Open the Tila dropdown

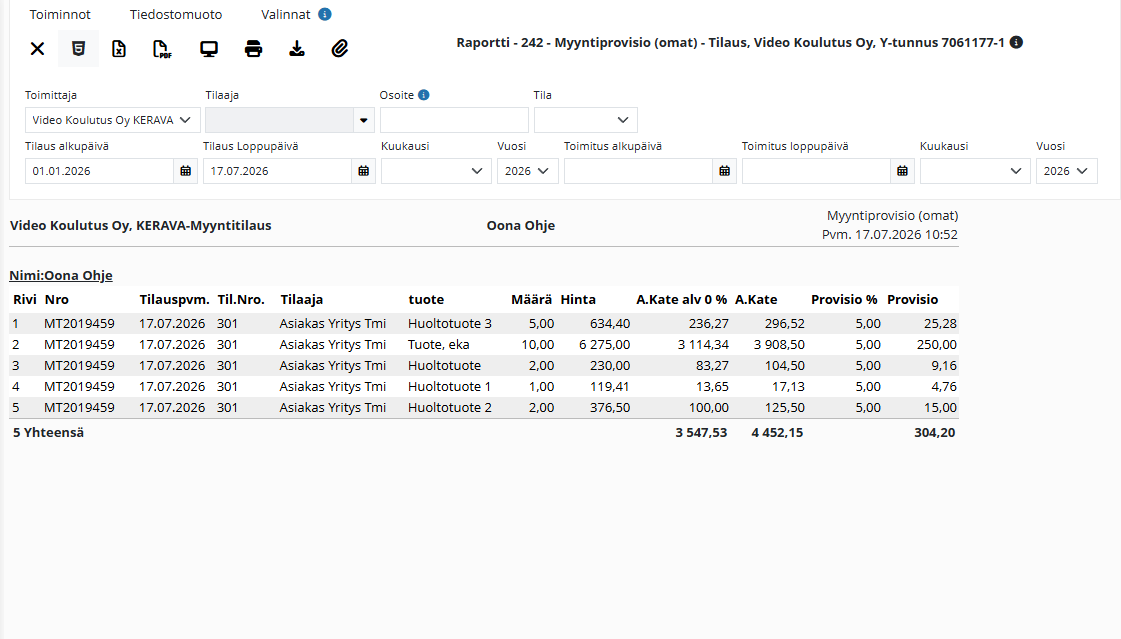coord(586,120)
